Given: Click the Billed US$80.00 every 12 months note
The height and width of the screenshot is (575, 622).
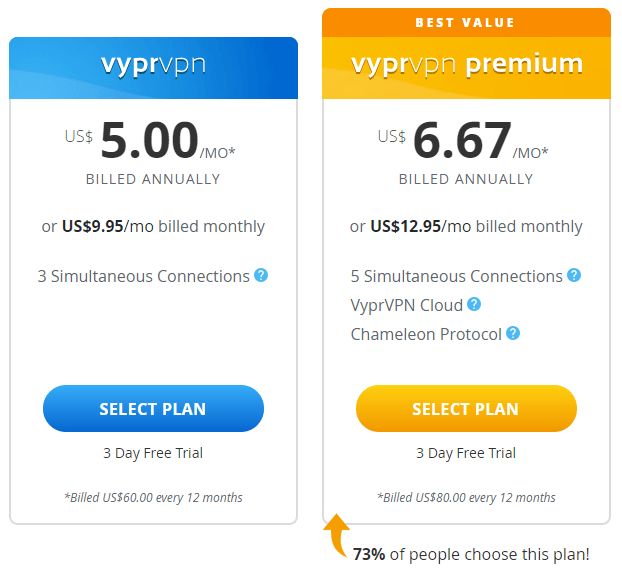Looking at the screenshot, I should click(466, 497).
